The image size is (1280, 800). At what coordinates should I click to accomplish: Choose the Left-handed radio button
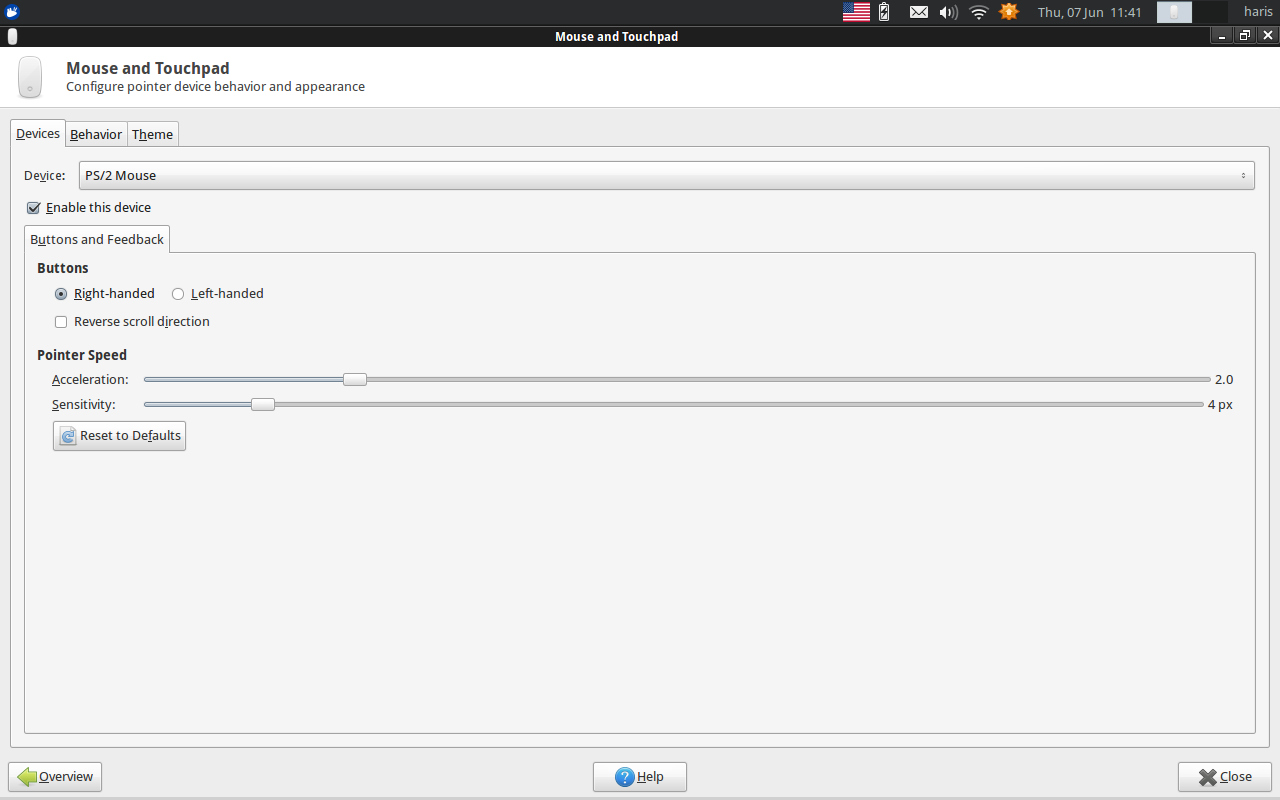click(178, 294)
